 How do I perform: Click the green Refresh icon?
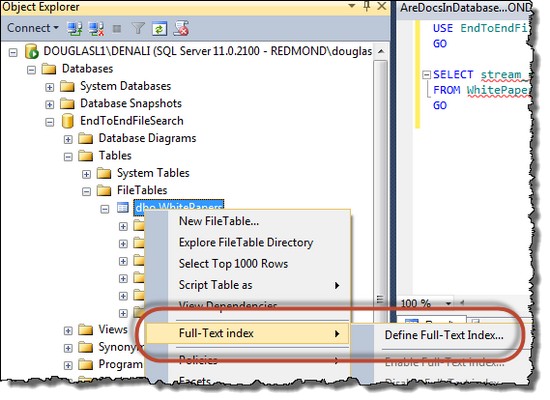[x=159, y=28]
